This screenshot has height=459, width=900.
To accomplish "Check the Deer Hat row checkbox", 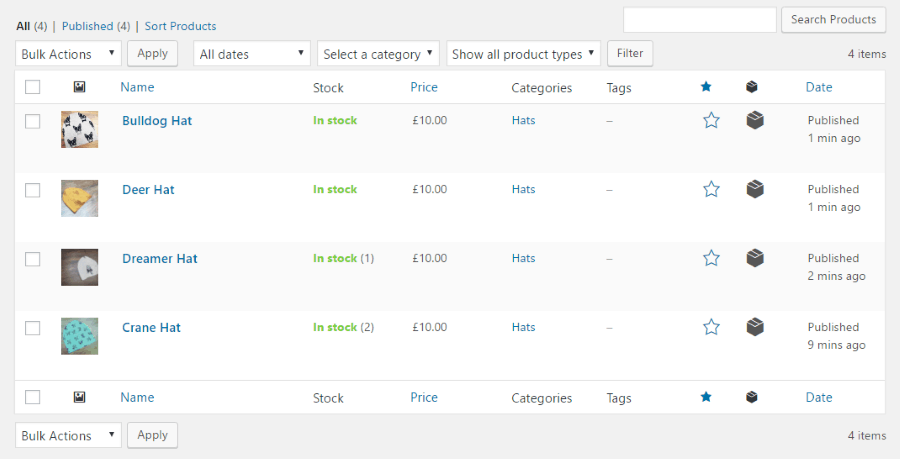I will pos(33,190).
